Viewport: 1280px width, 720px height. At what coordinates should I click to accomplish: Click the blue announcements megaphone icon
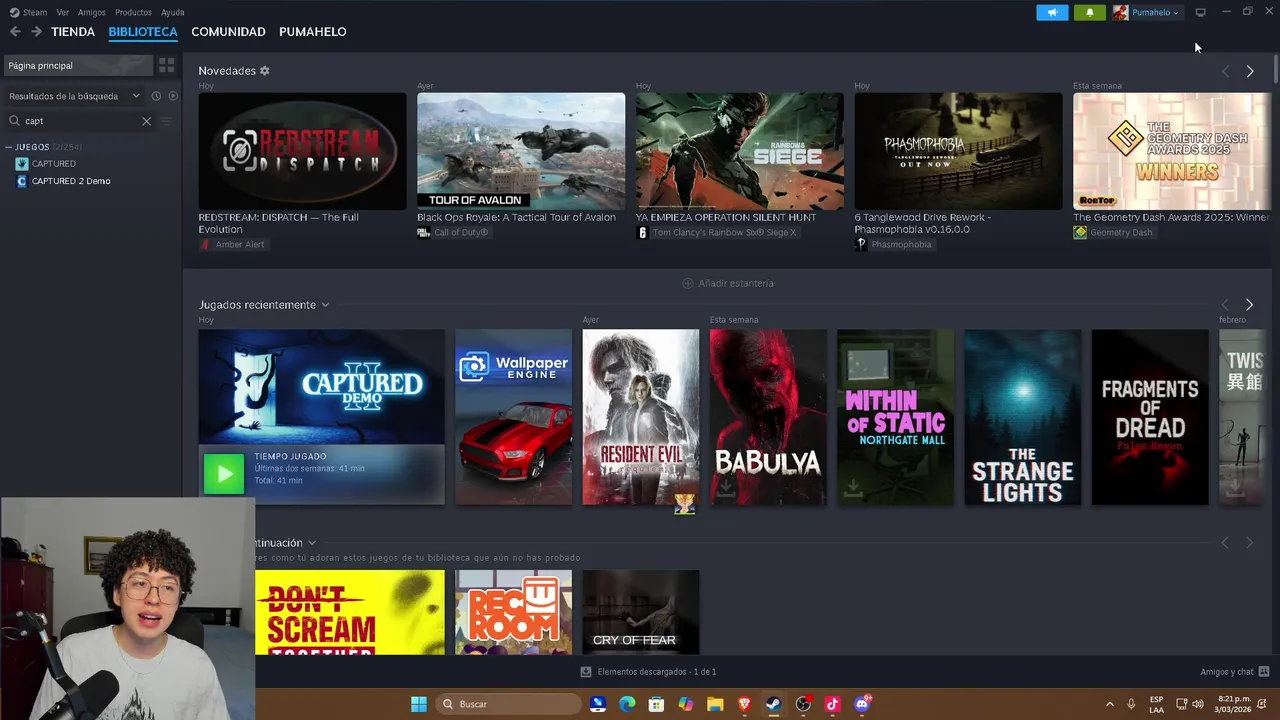pyautogui.click(x=1052, y=12)
